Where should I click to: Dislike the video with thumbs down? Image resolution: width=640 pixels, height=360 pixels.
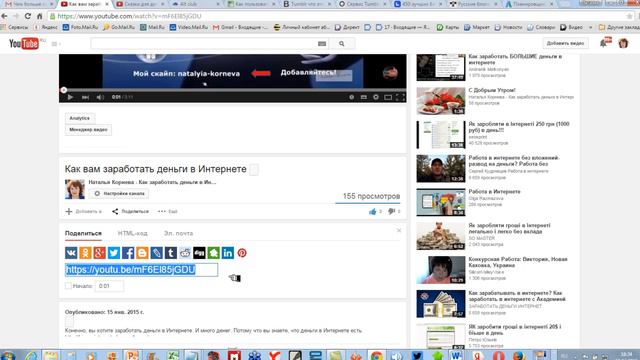(x=392, y=211)
